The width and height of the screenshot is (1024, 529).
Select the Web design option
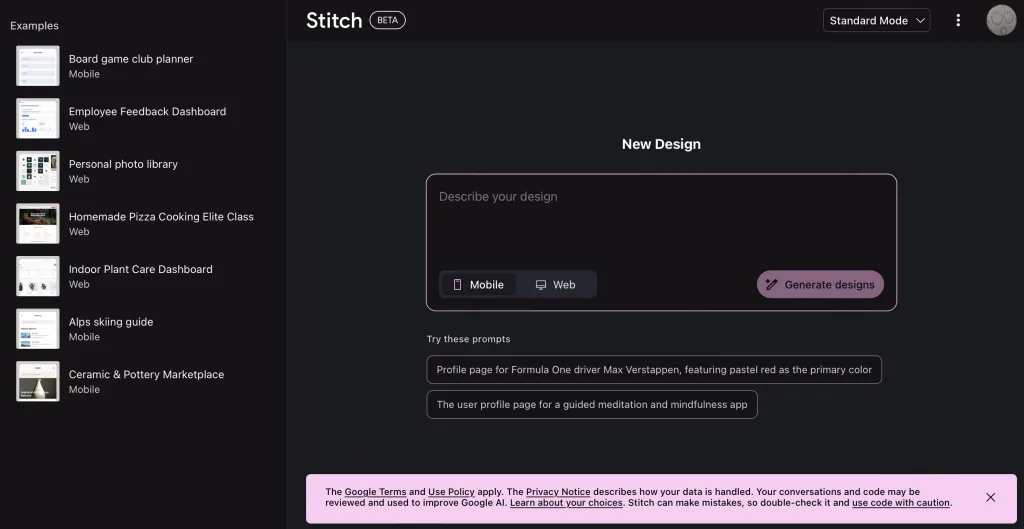pos(556,285)
